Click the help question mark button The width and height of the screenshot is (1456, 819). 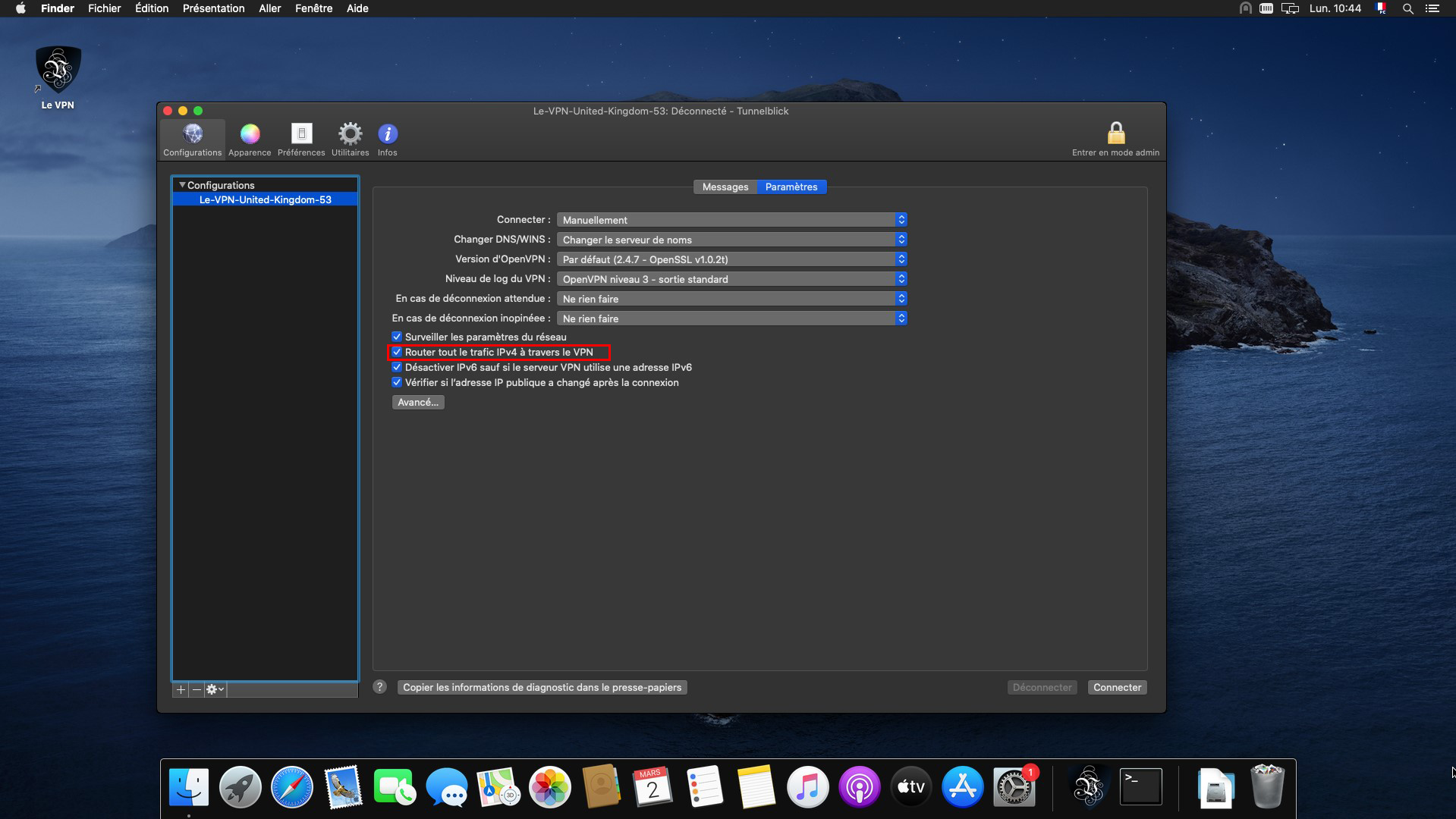[x=380, y=687]
